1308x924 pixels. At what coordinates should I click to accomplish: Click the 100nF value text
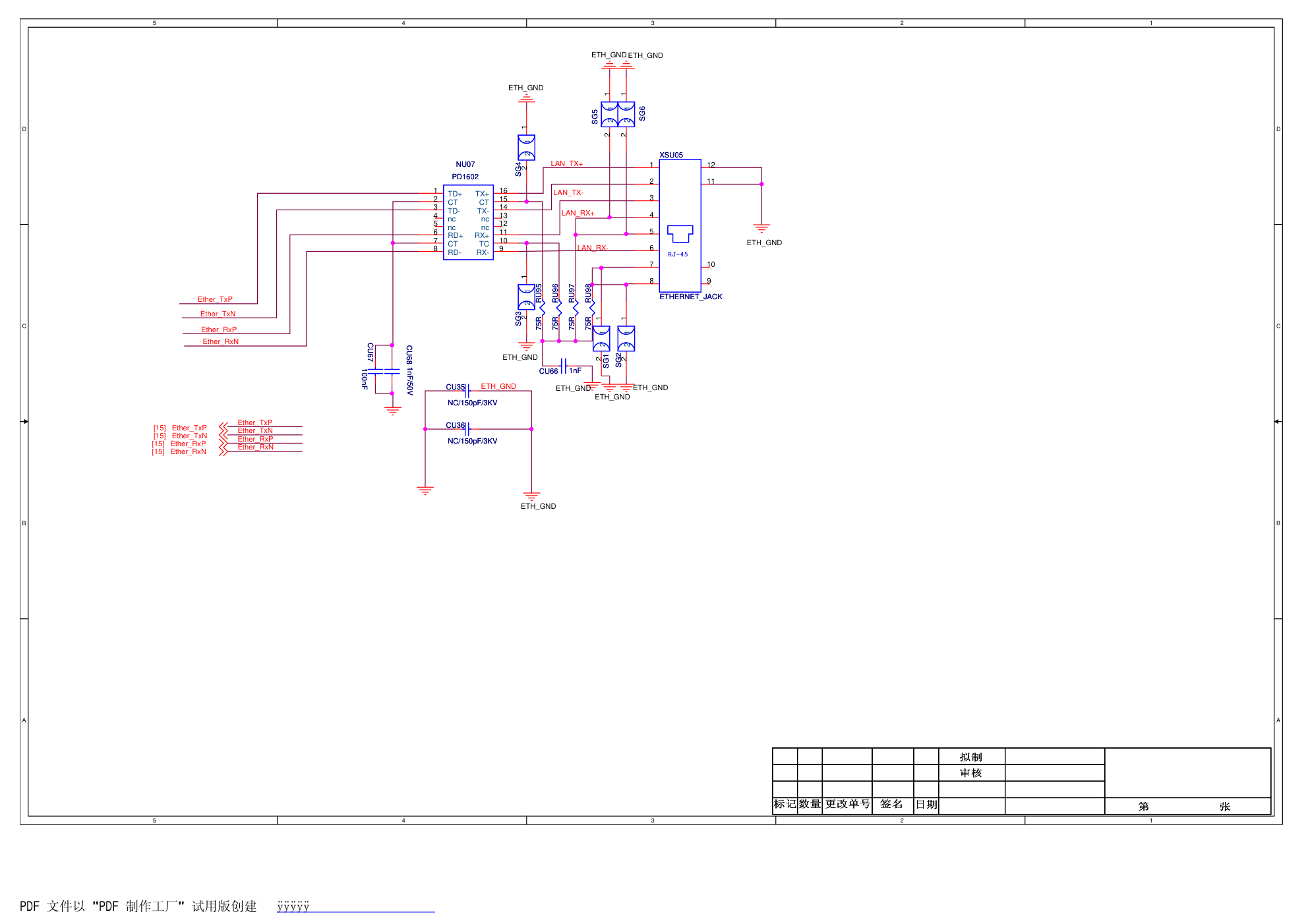[364, 378]
